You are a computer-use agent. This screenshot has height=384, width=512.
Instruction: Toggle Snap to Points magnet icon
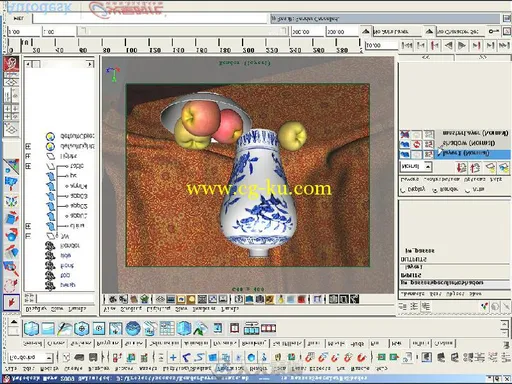335,358
